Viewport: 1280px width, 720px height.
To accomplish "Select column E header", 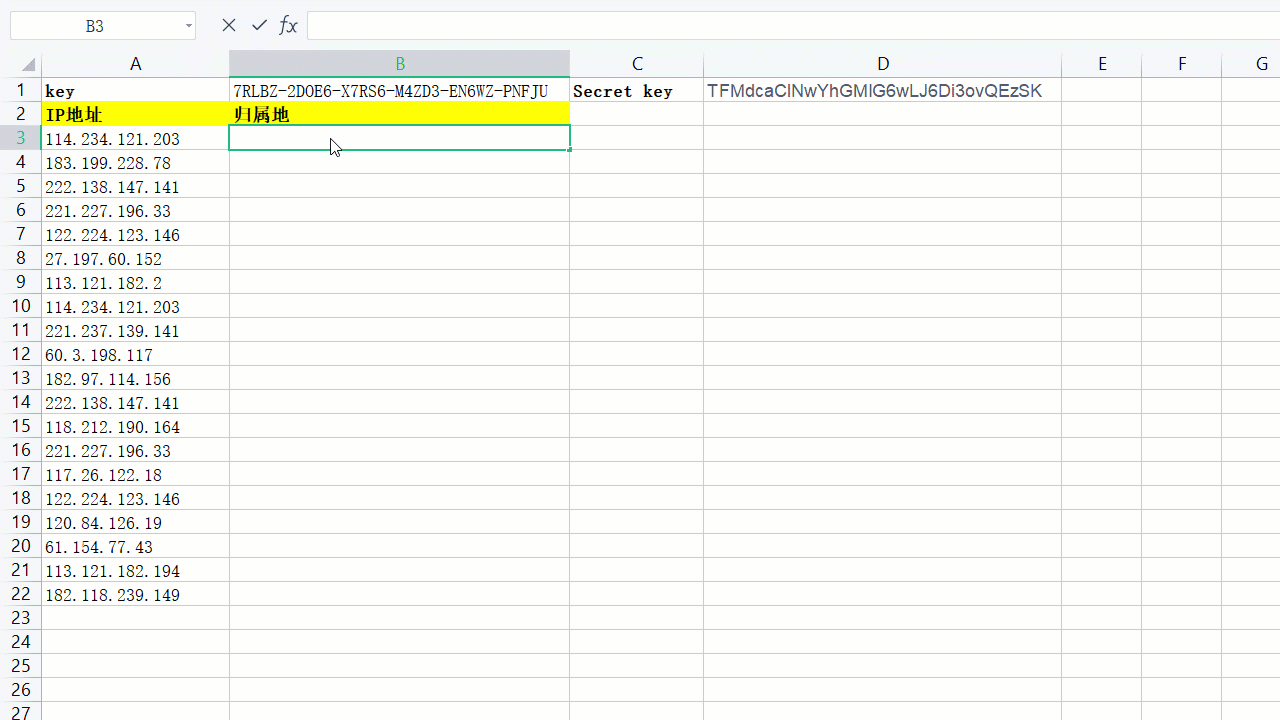I will [1102, 64].
